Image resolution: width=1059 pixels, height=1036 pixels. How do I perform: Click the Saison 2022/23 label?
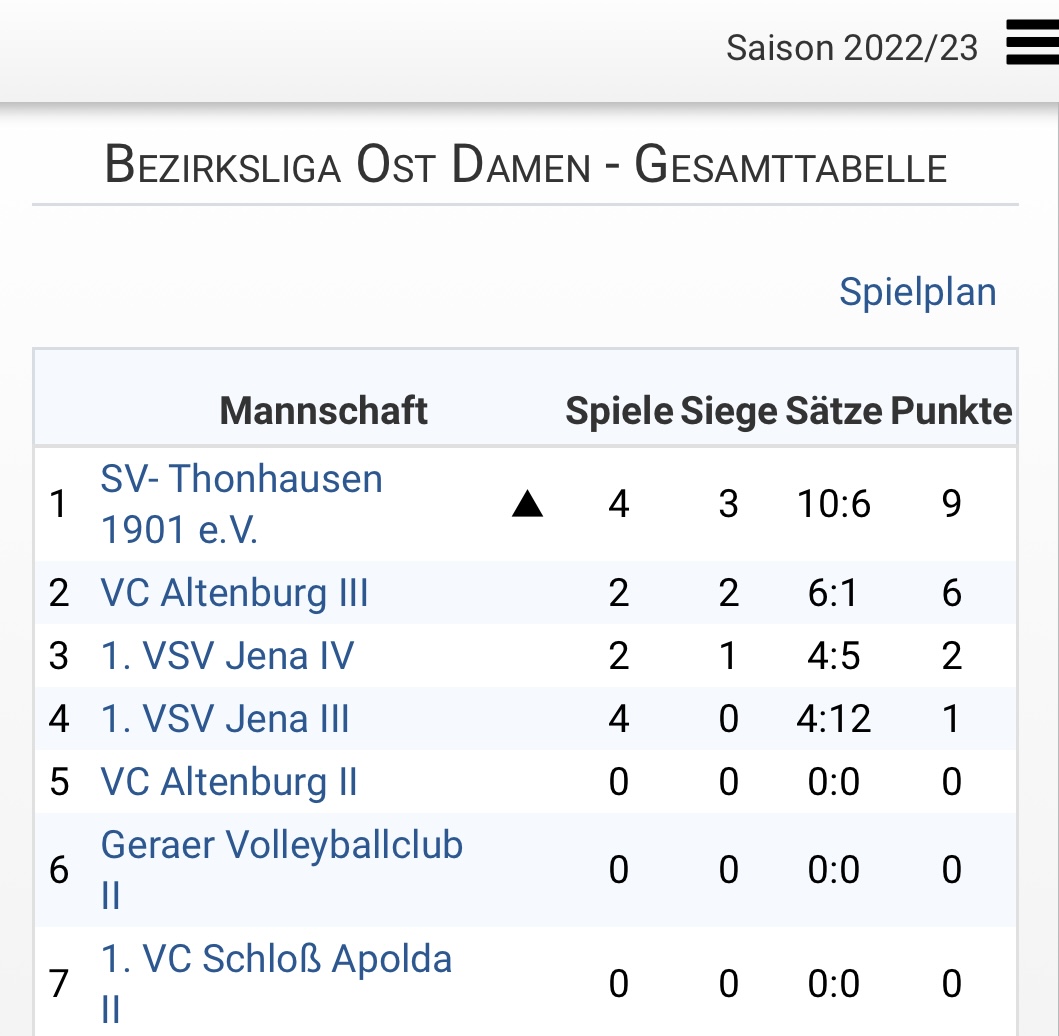852,48
